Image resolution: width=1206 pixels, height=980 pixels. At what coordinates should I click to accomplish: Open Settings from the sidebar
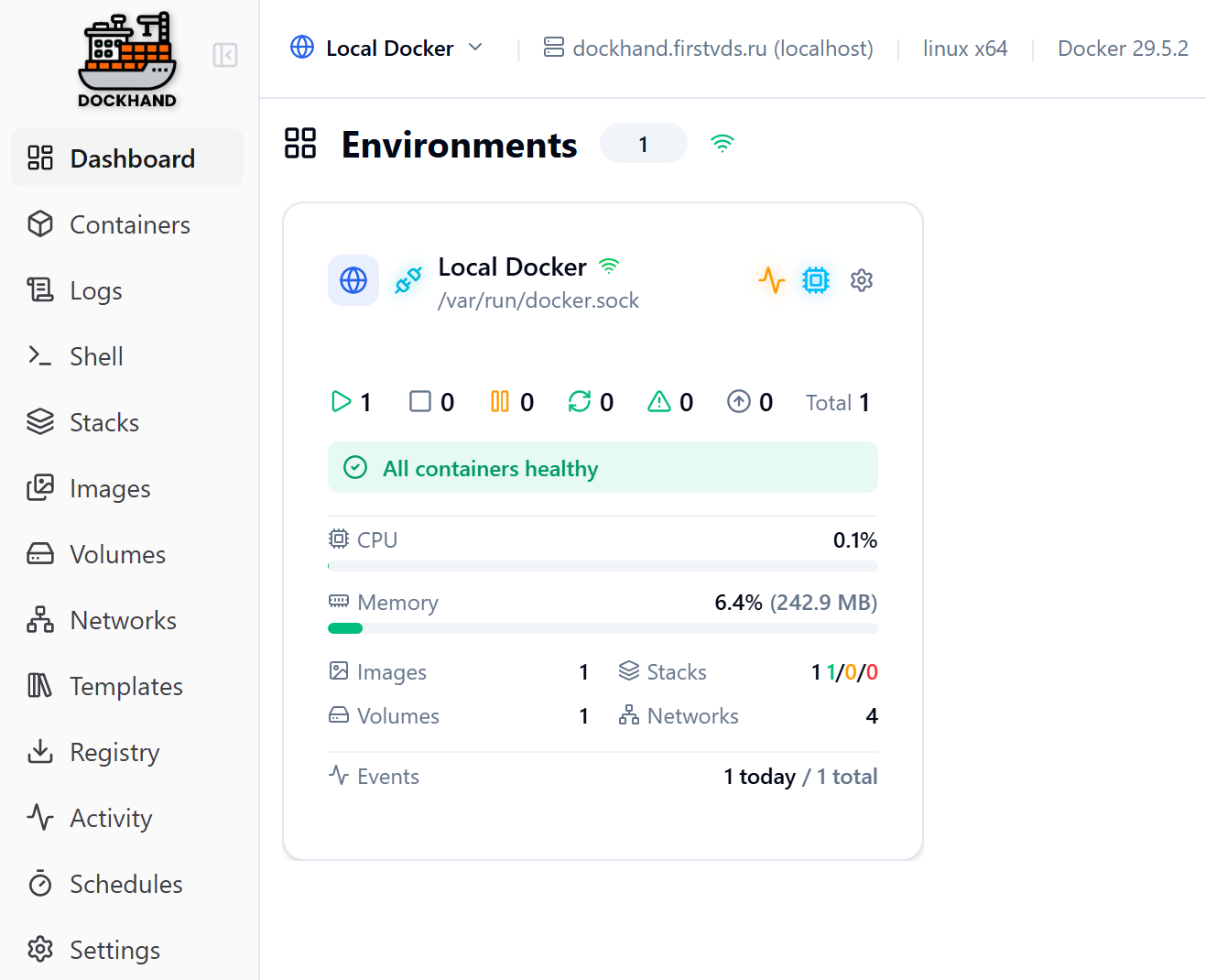click(127, 950)
